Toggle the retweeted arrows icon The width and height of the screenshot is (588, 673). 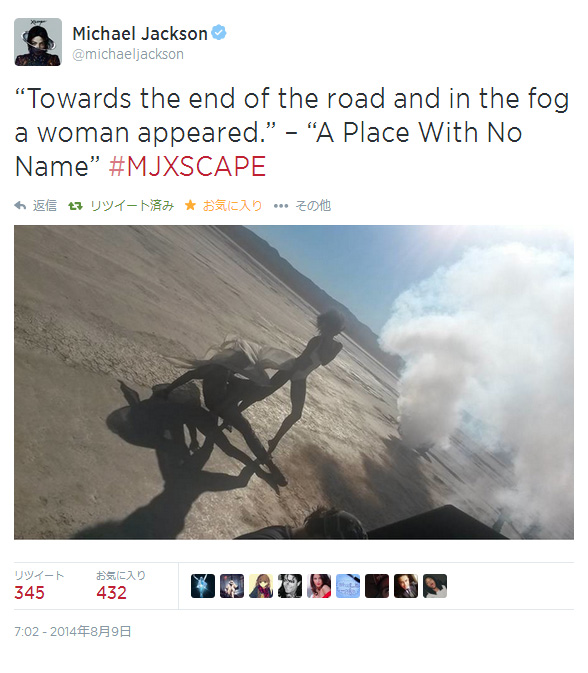pyautogui.click(x=76, y=206)
